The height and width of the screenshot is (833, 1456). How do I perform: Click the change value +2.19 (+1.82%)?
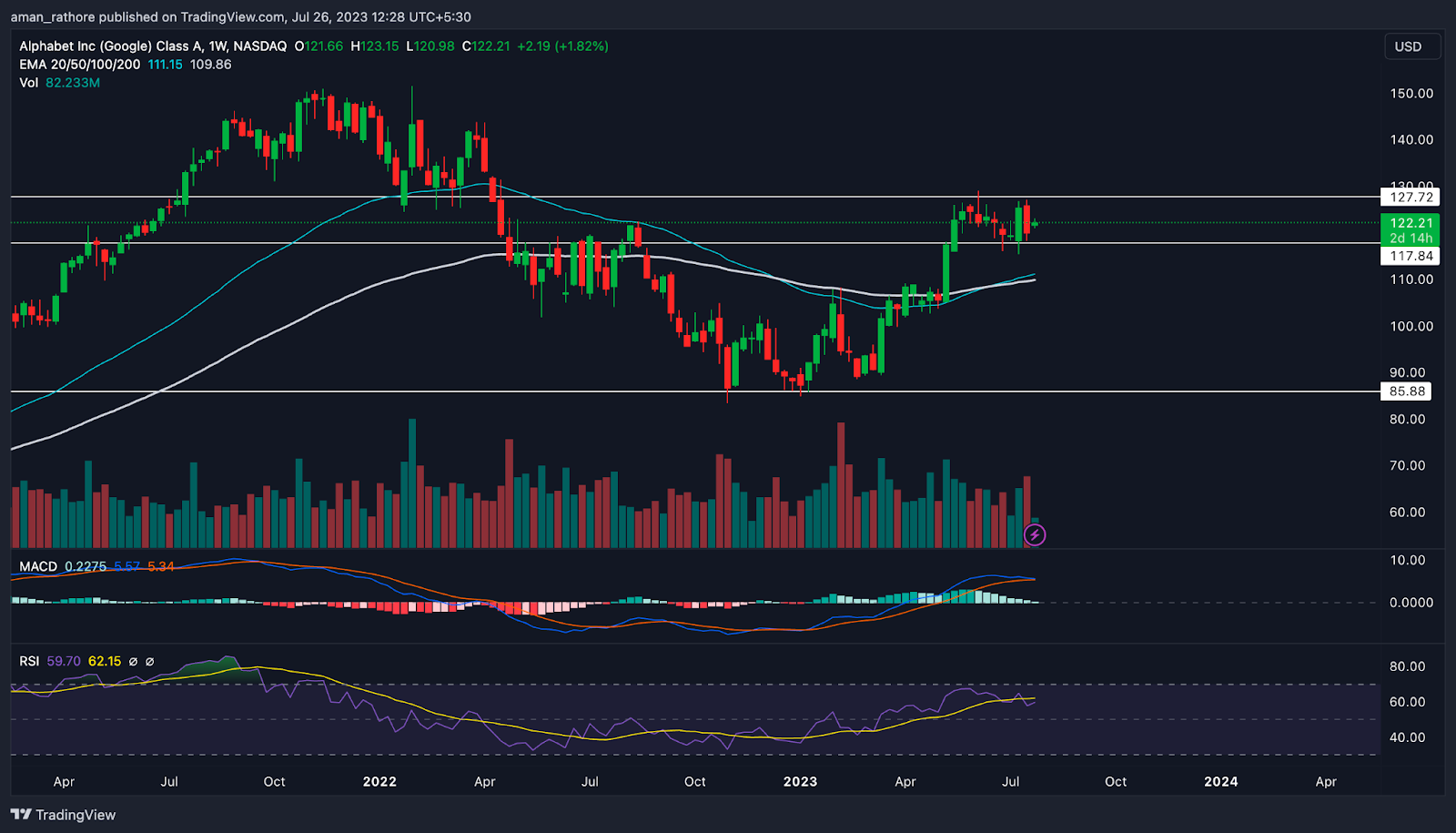click(x=562, y=46)
